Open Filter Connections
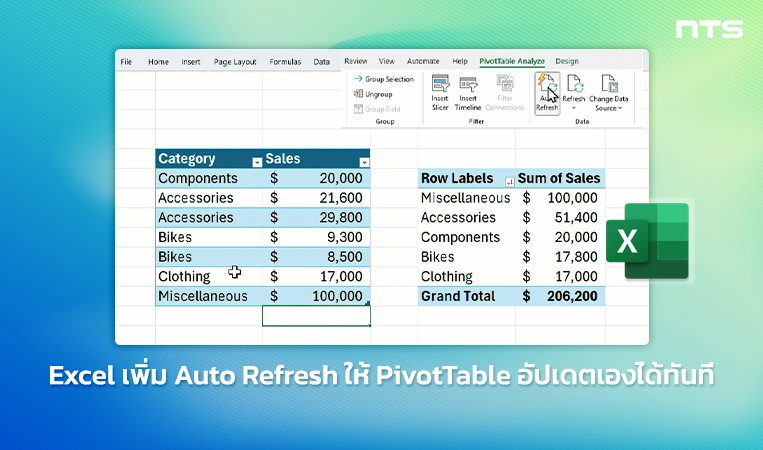The image size is (763, 450). (505, 93)
